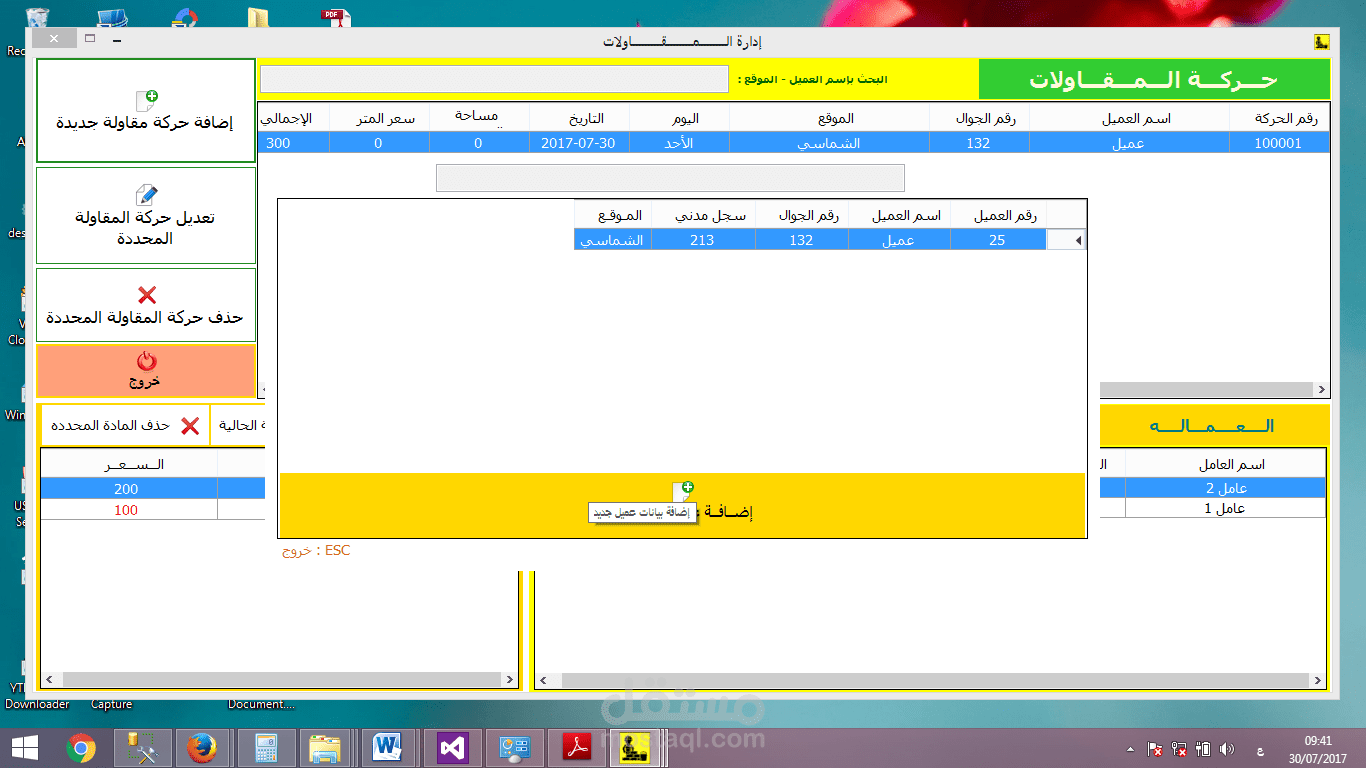This screenshot has height=768, width=1366.
Task: Click the orange خروج exit button
Action: pyautogui.click(x=146, y=370)
